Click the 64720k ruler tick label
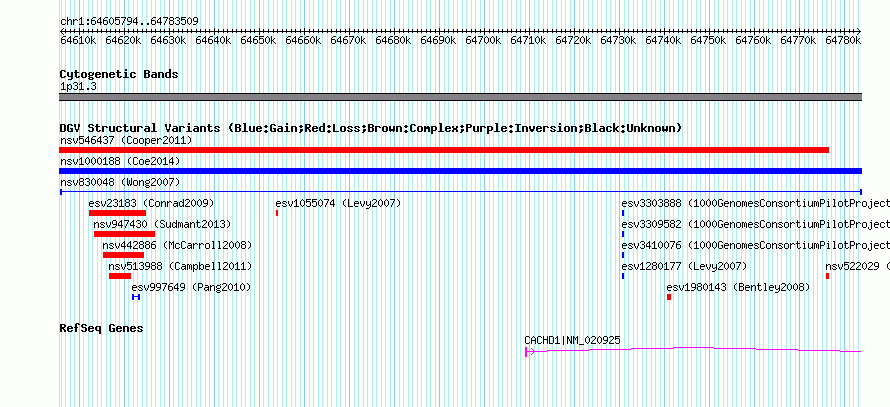 click(x=573, y=40)
